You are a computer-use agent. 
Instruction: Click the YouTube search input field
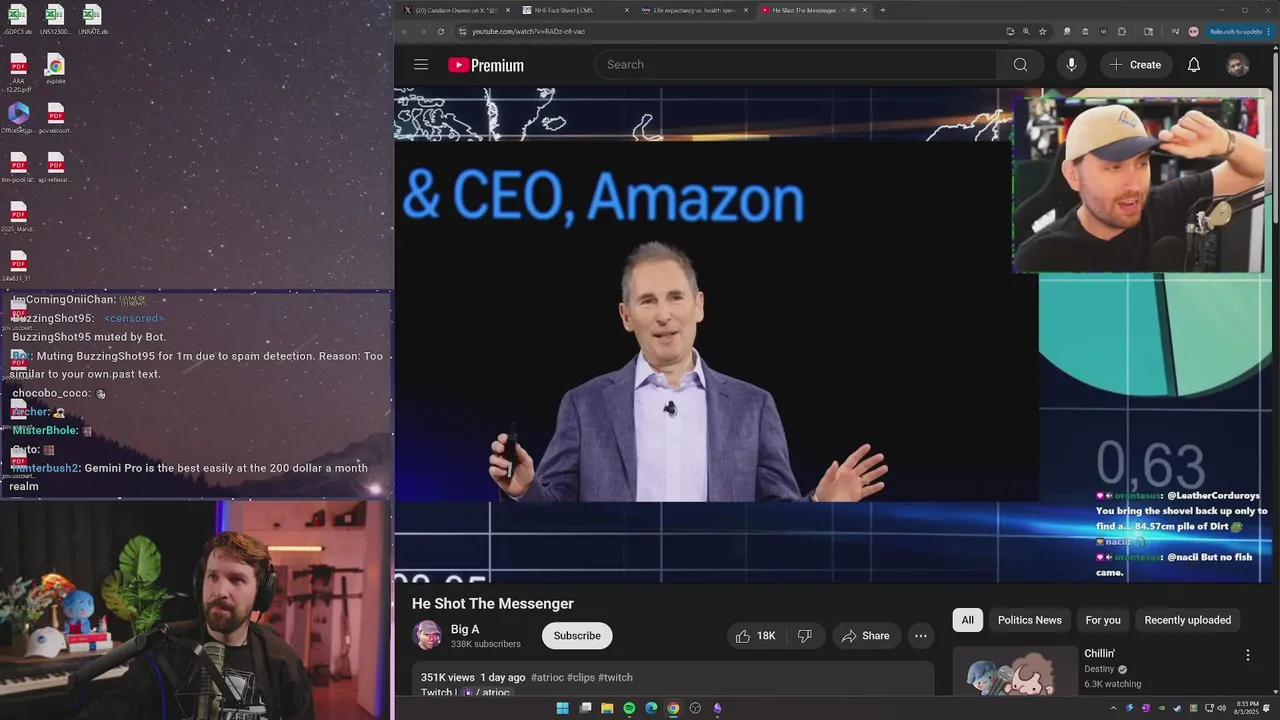click(797, 65)
